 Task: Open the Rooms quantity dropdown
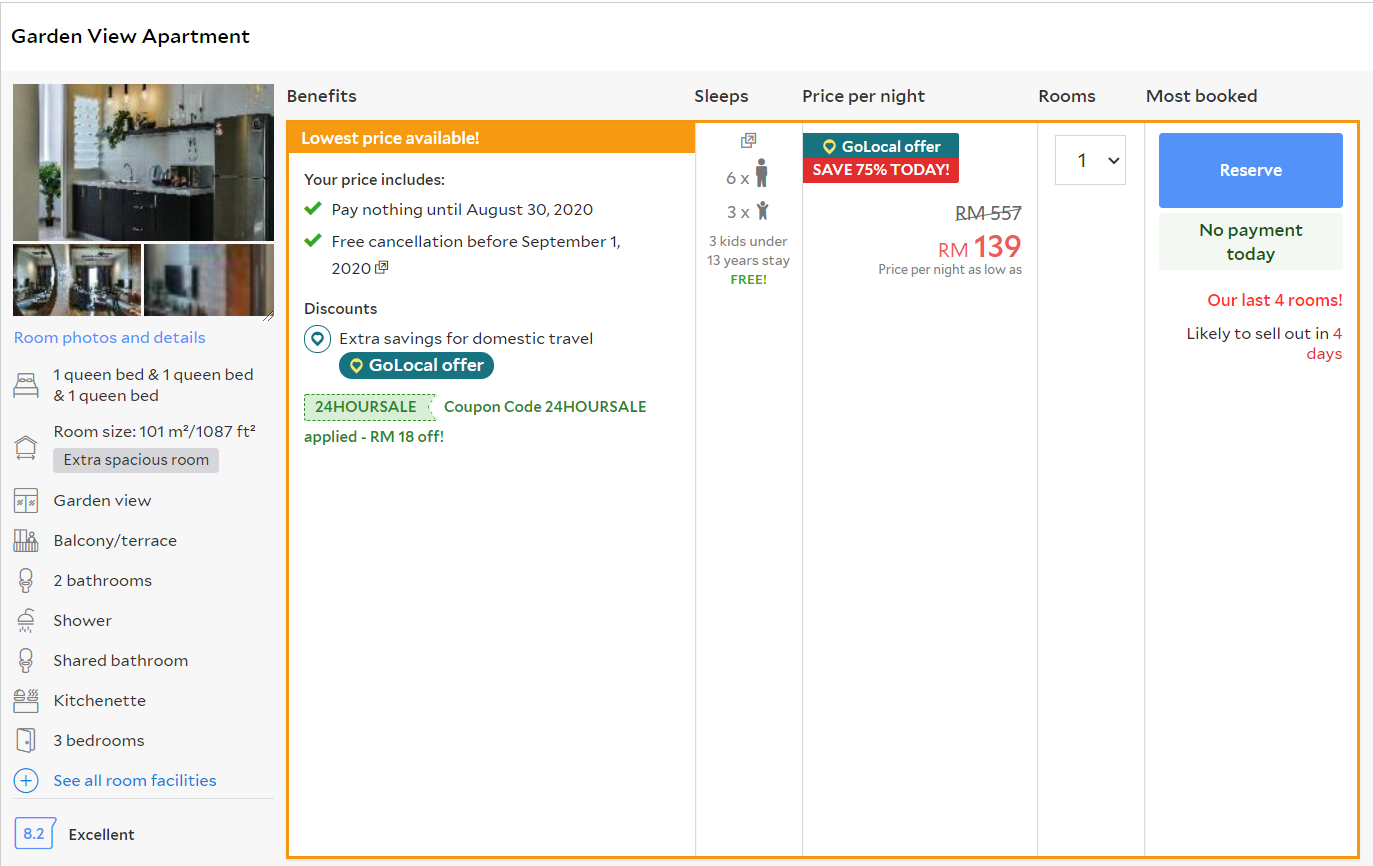click(x=1090, y=160)
